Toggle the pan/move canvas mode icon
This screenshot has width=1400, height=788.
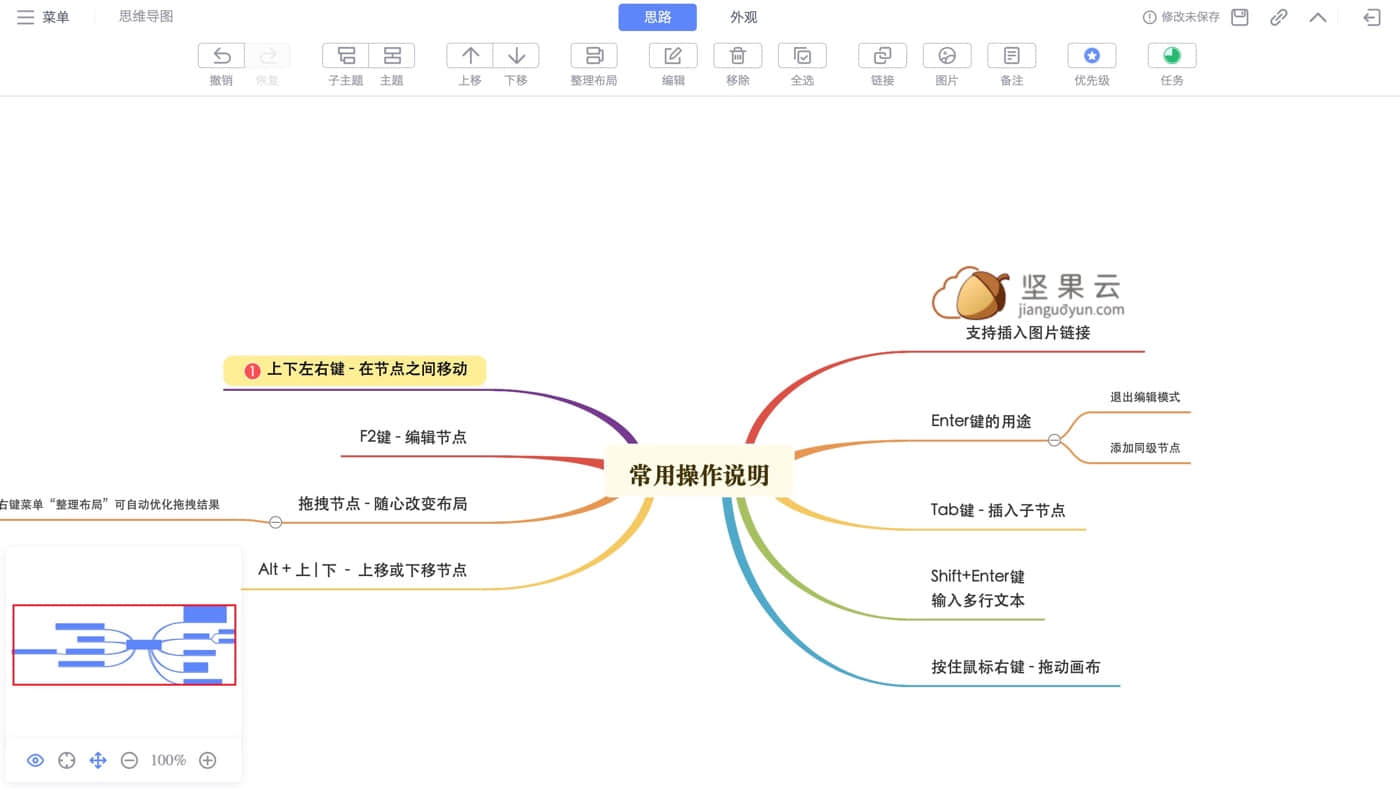98,760
